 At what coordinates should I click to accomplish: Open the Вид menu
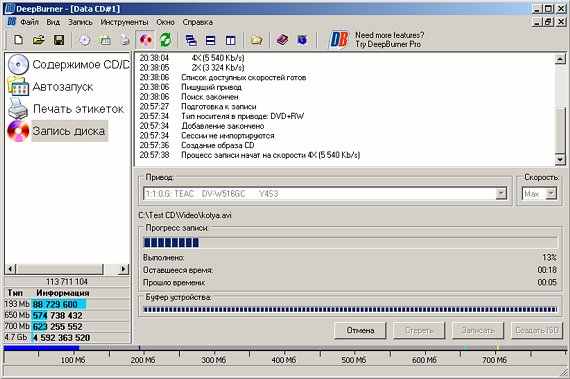[x=53, y=22]
